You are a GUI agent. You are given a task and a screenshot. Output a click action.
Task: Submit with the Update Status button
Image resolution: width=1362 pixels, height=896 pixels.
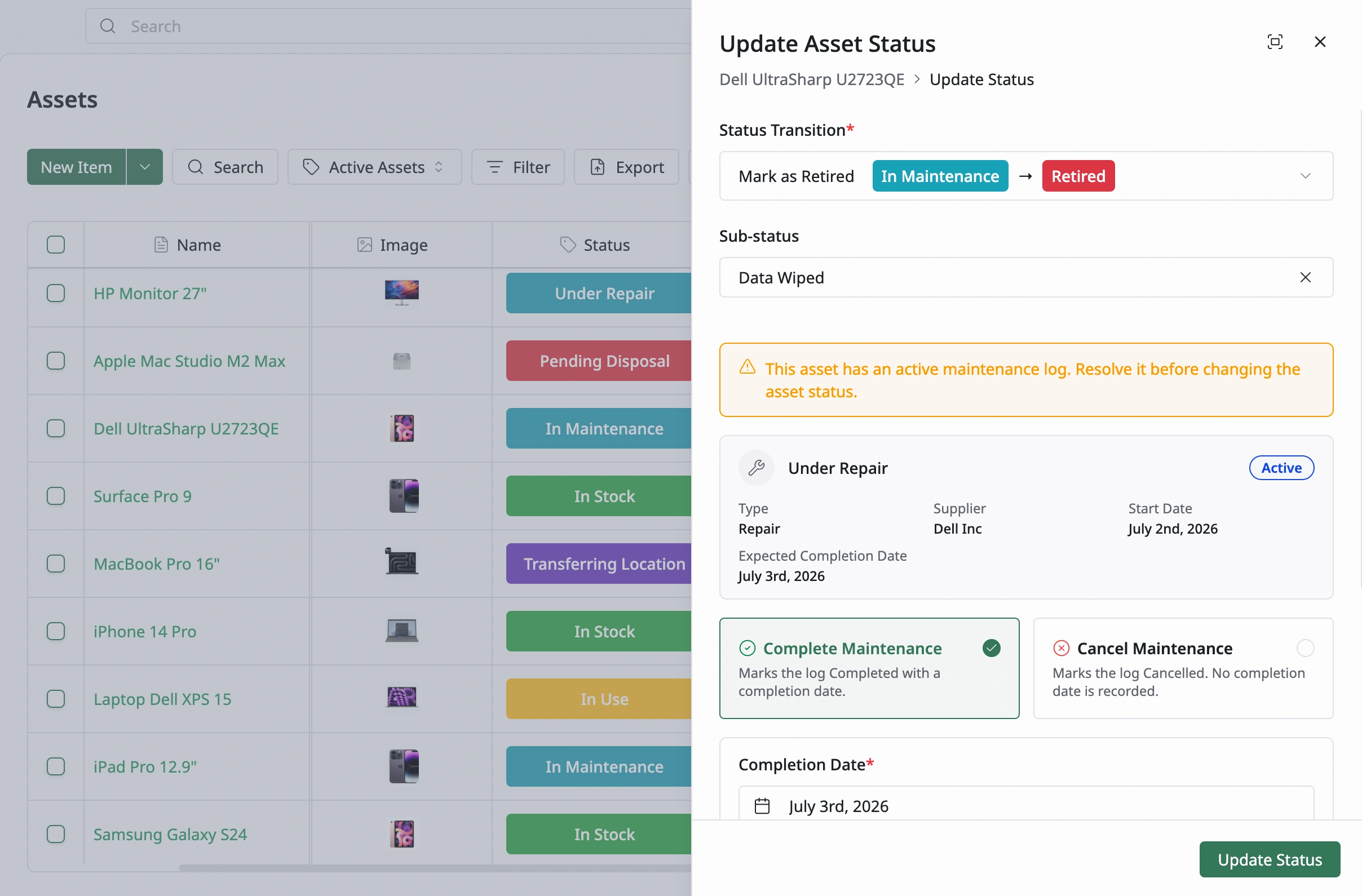coord(1270,859)
